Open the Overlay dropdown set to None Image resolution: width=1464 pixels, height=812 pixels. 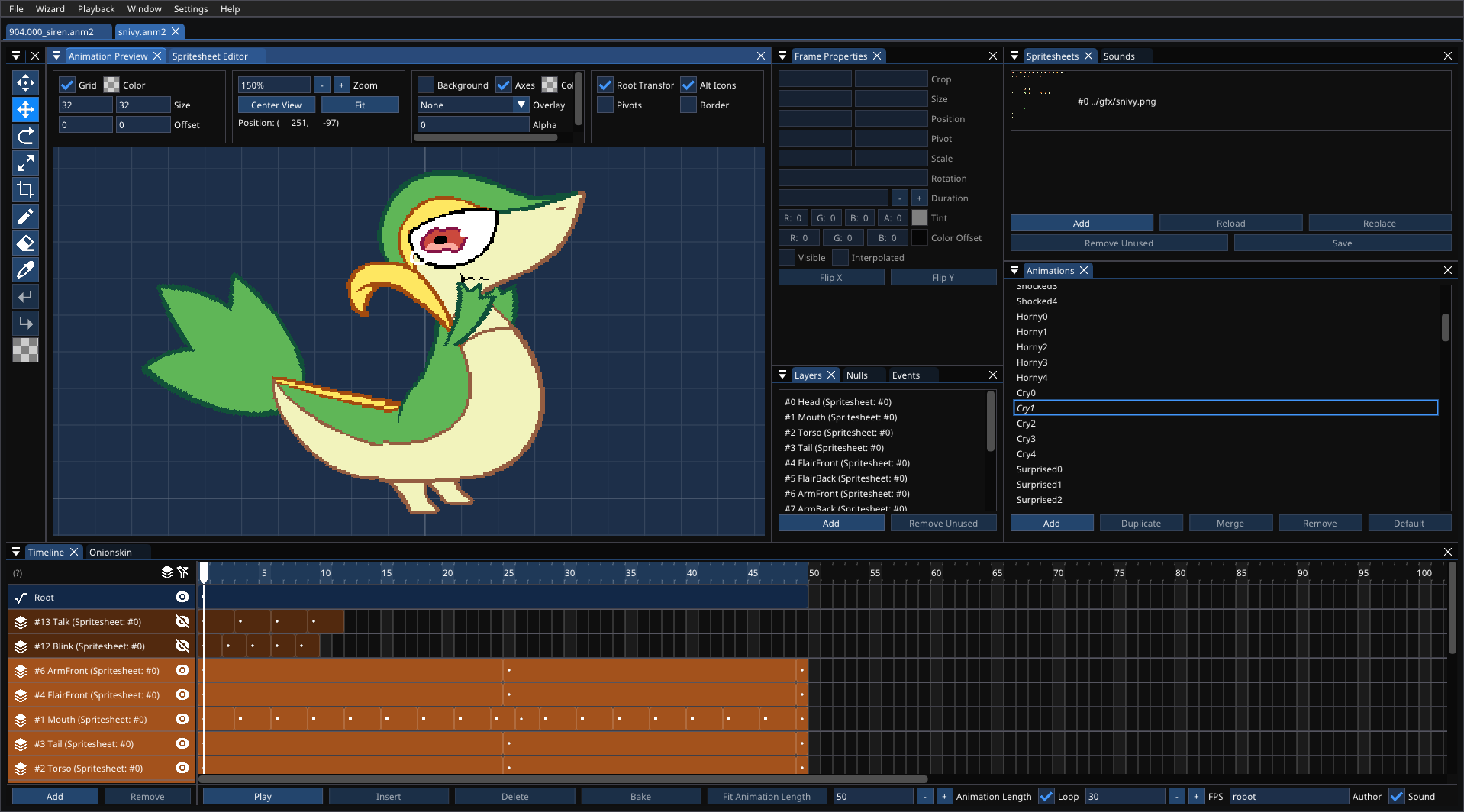(x=472, y=105)
